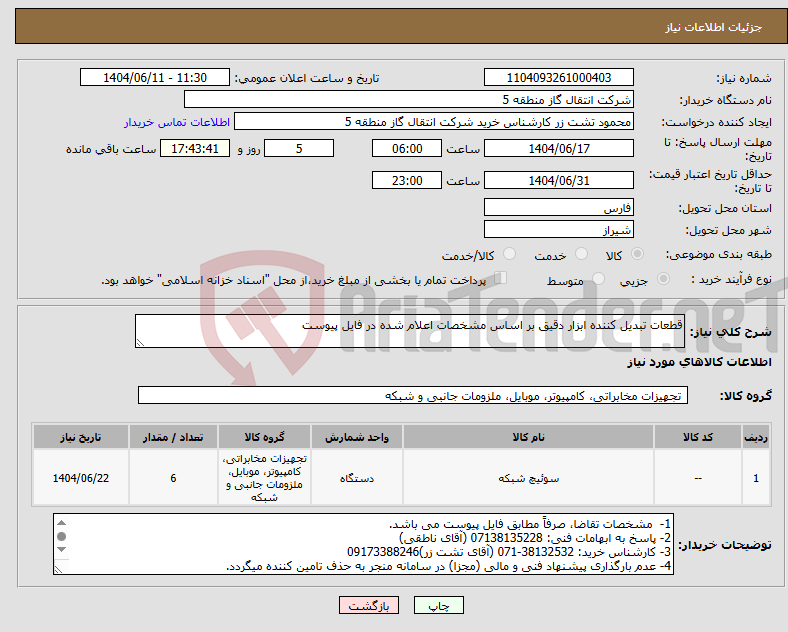Click the goods group cell in row 1
This screenshot has height=632, width=788.
coord(264,478)
